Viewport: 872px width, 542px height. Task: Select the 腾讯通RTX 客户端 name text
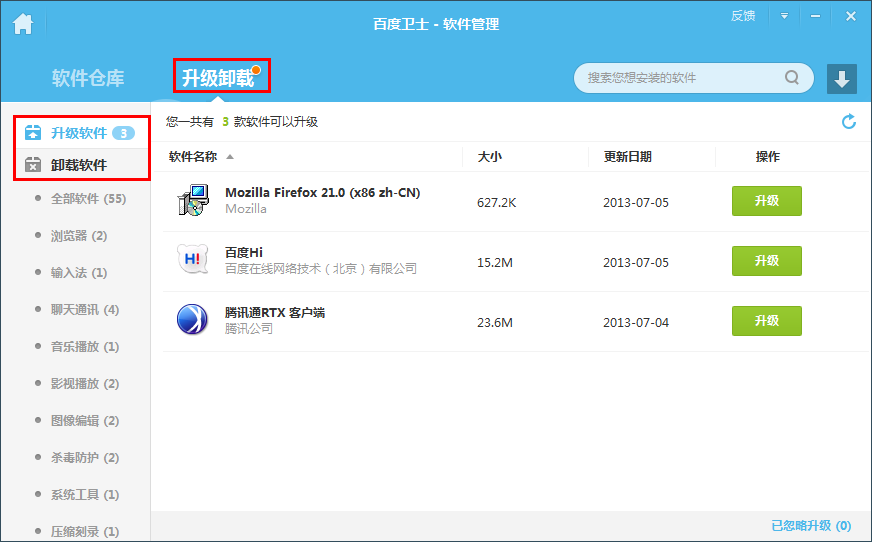(275, 312)
